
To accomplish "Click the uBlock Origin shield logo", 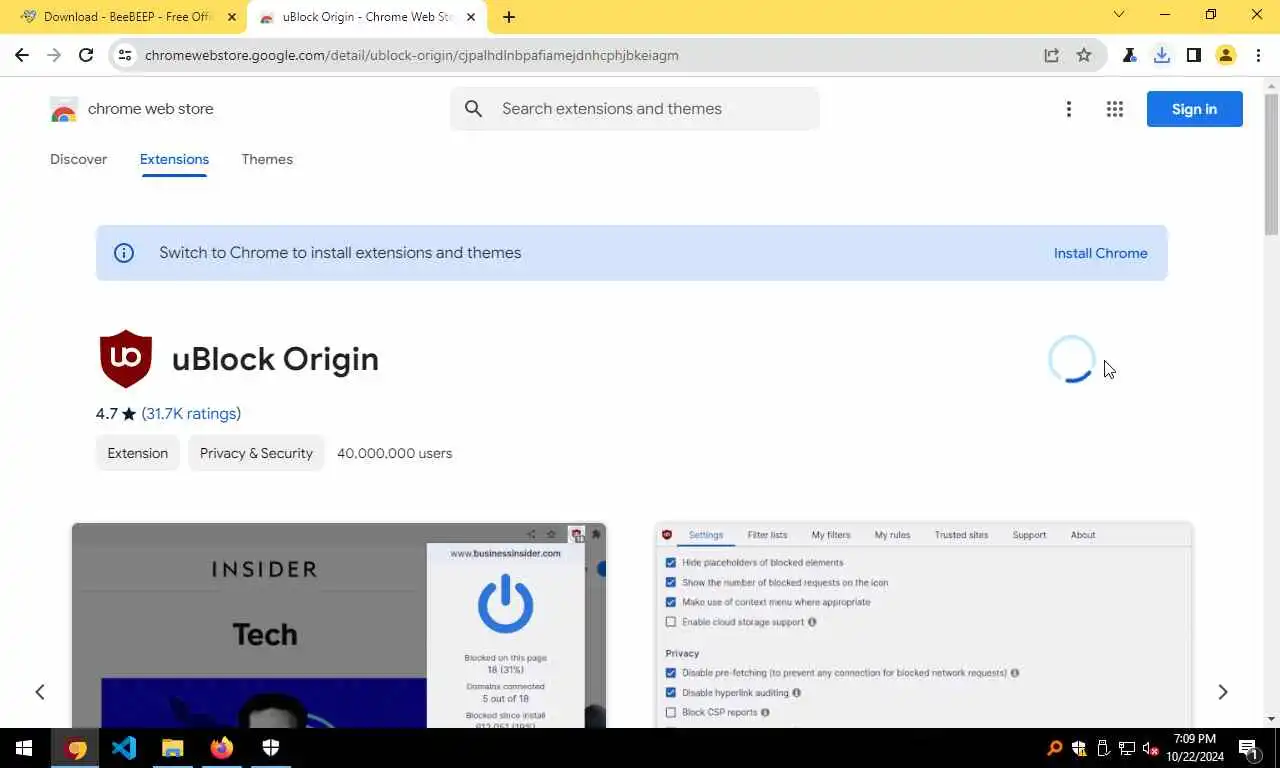I will pyautogui.click(x=126, y=359).
